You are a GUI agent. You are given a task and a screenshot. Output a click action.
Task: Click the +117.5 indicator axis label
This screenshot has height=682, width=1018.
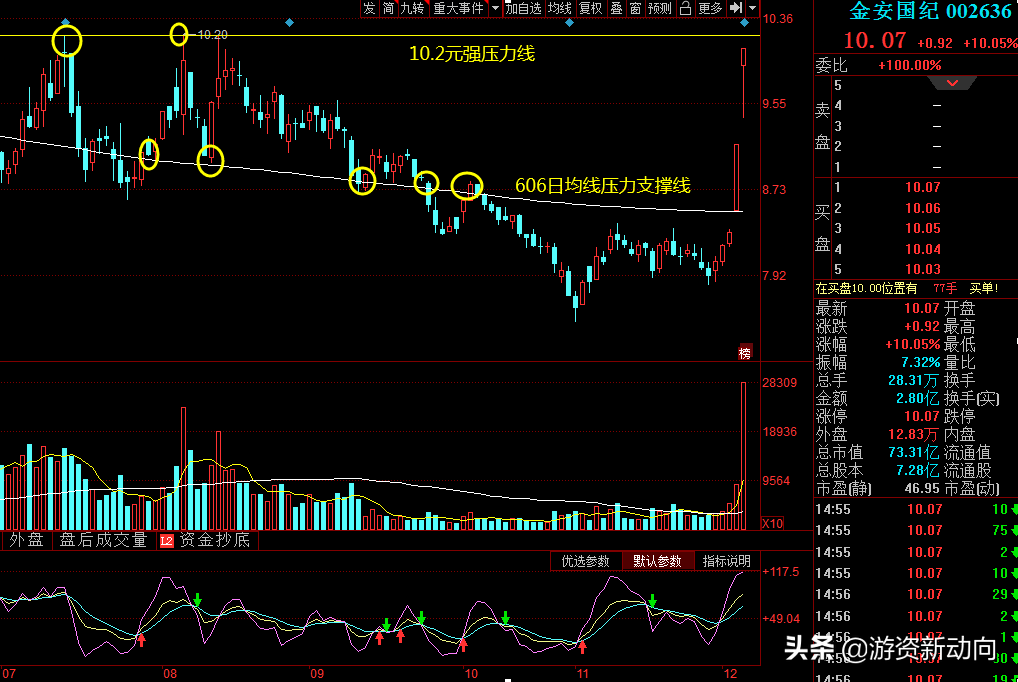tap(781, 572)
